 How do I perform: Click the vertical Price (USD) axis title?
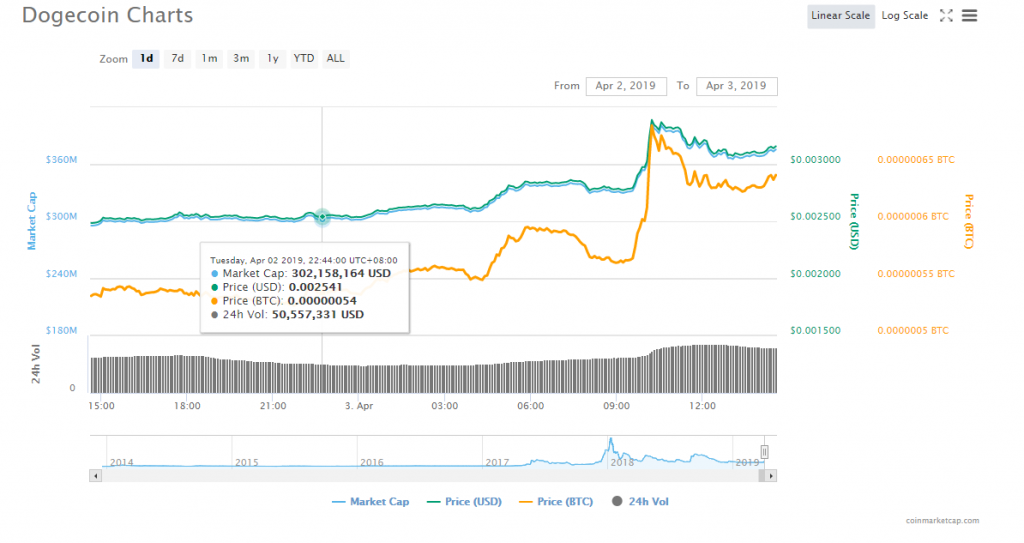coord(854,222)
